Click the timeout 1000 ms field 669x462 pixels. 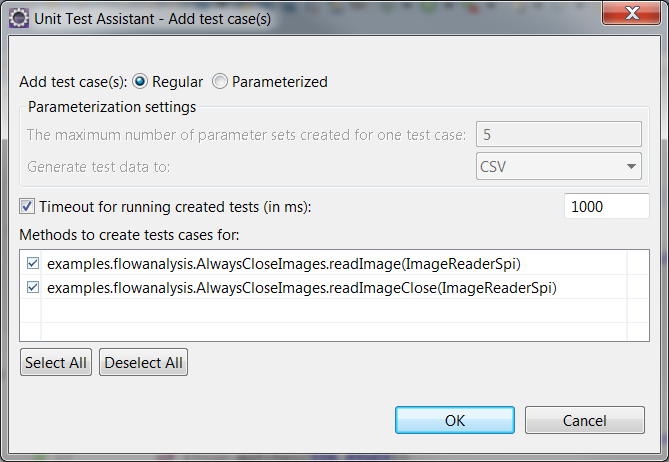click(606, 206)
